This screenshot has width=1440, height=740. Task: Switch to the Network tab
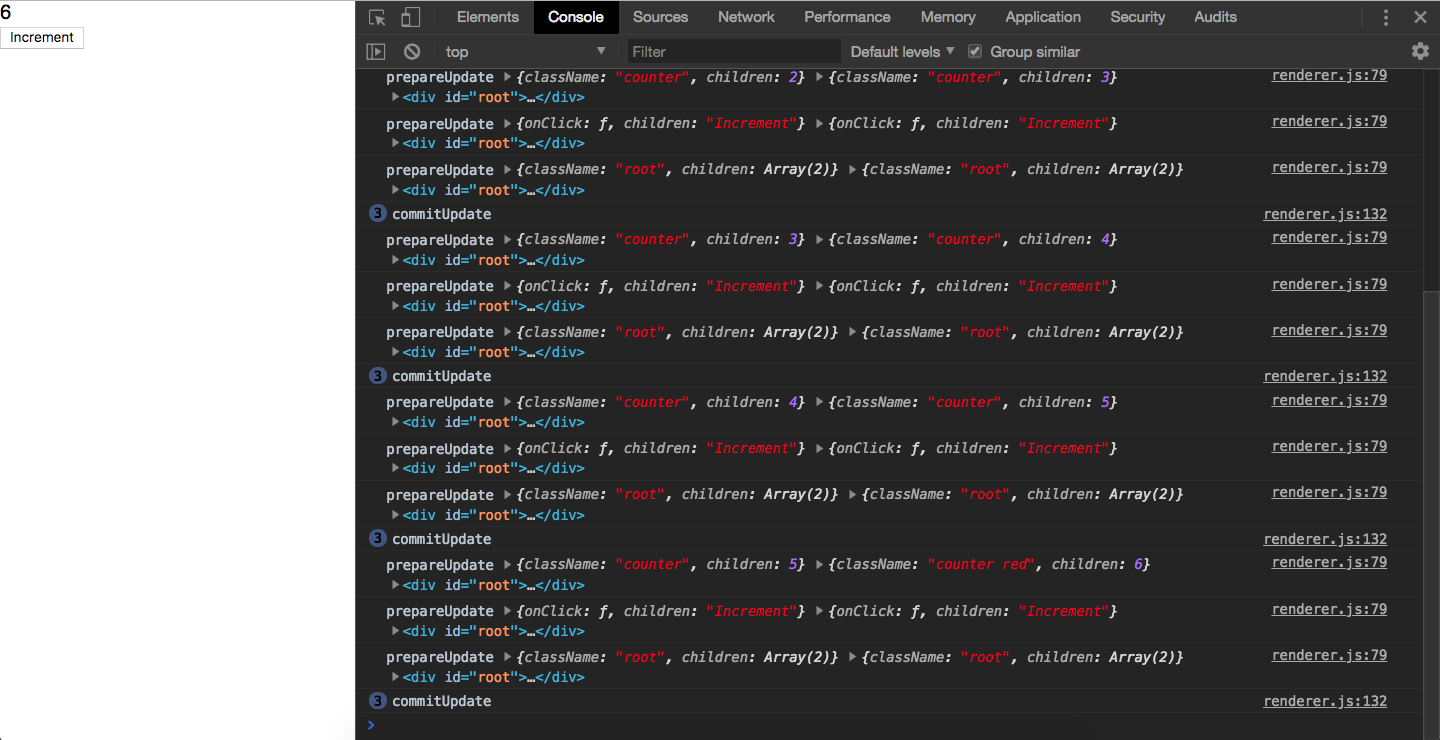[746, 17]
